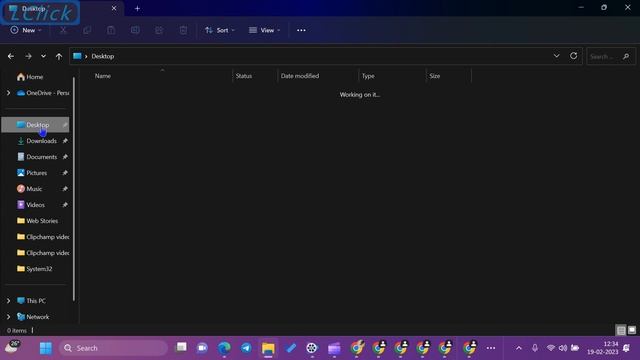Viewport: 640px width, 360px height.
Task: Expand the OneDrive tree node
Action: 9,93
